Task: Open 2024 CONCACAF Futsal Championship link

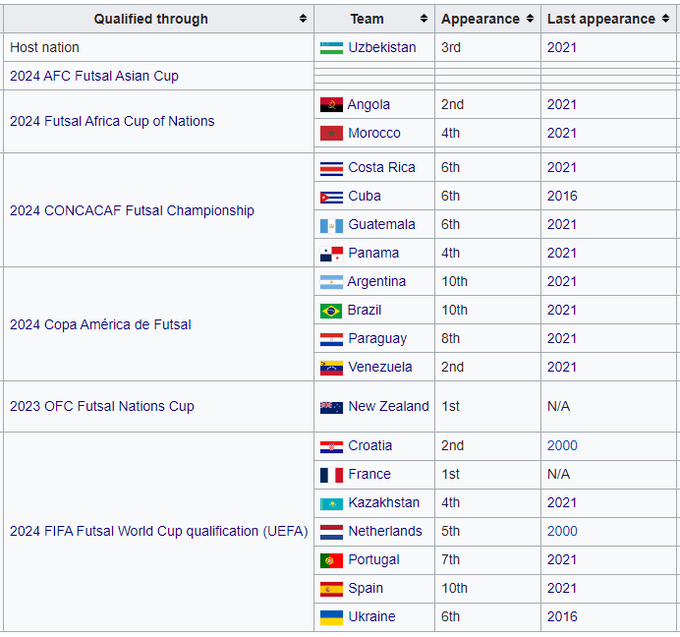Action: click(x=132, y=211)
